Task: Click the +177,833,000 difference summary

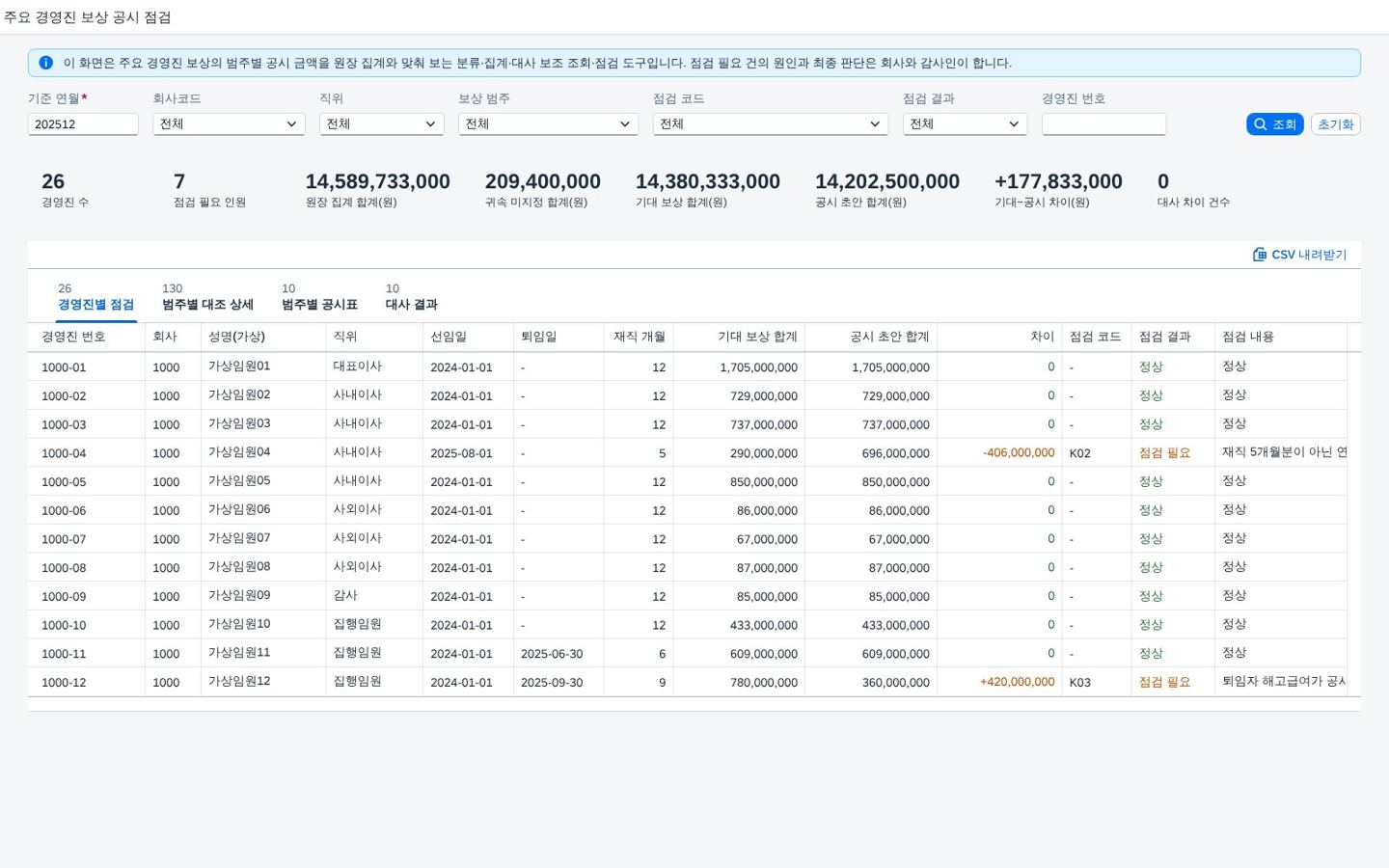Action: [x=1058, y=181]
